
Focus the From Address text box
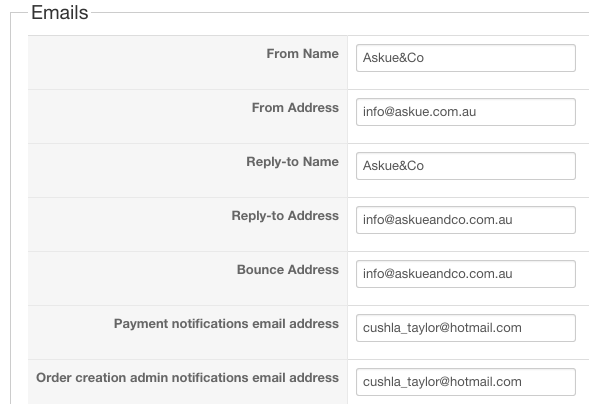tap(466, 112)
